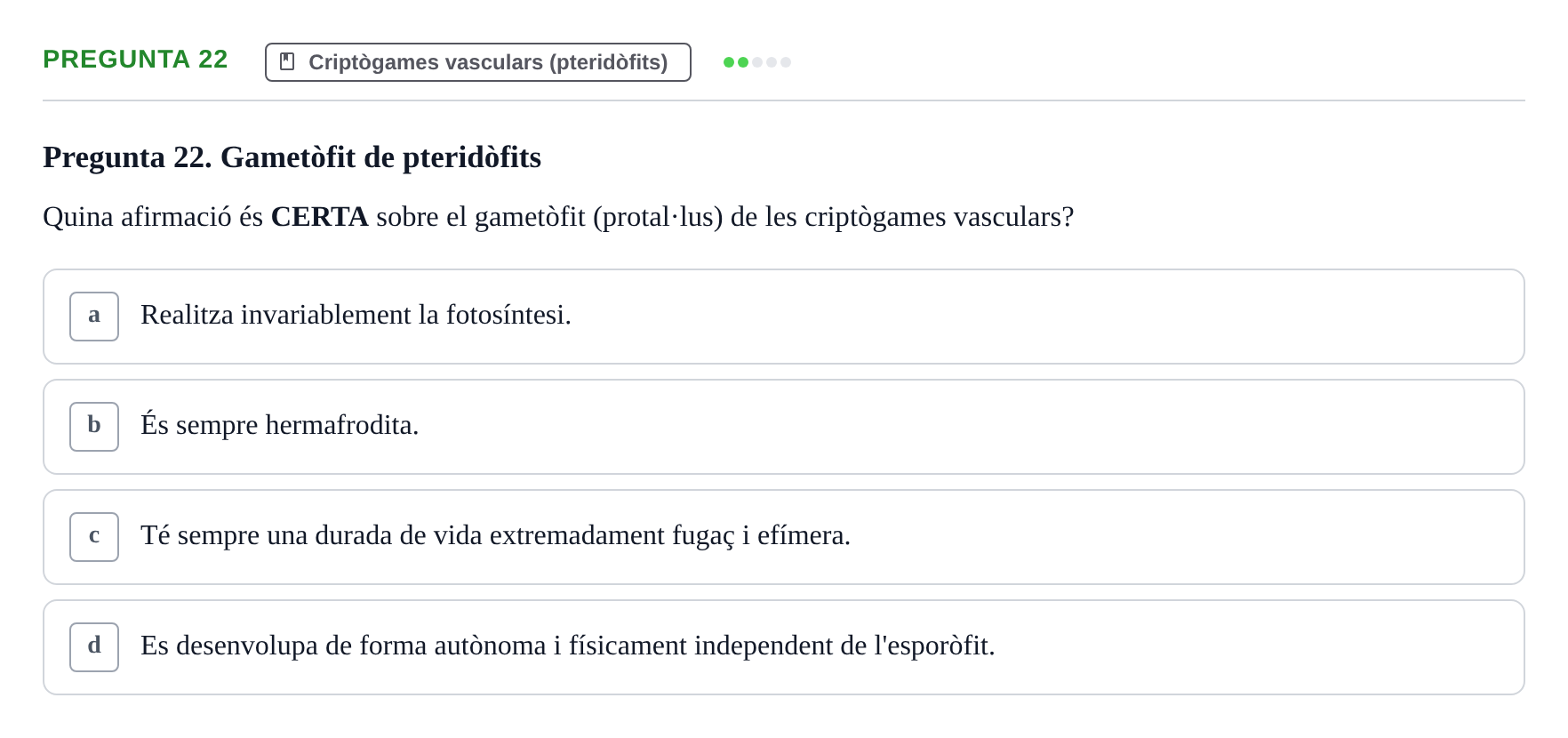Screen dimensions: 1568x738
Task: Click the bold word CERTA in the question
Action: point(319,216)
